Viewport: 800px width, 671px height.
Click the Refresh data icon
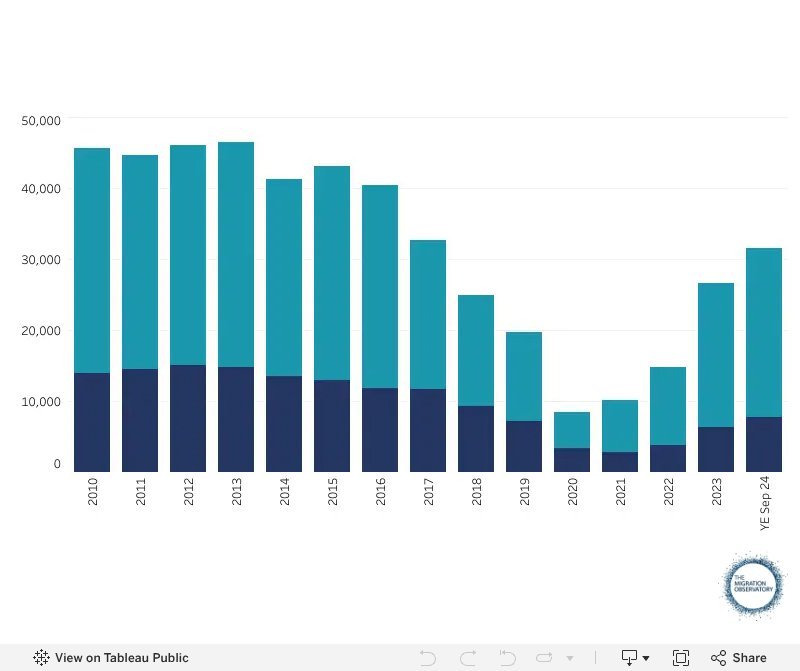point(544,658)
